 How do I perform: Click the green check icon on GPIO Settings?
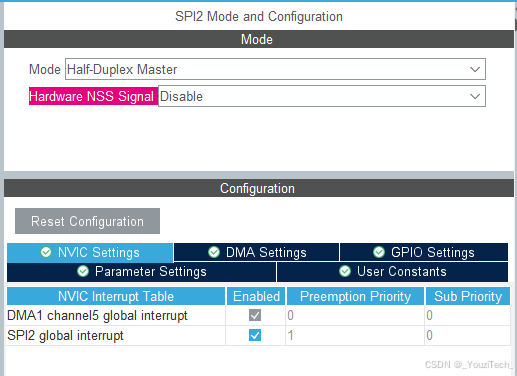pyautogui.click(x=379, y=252)
